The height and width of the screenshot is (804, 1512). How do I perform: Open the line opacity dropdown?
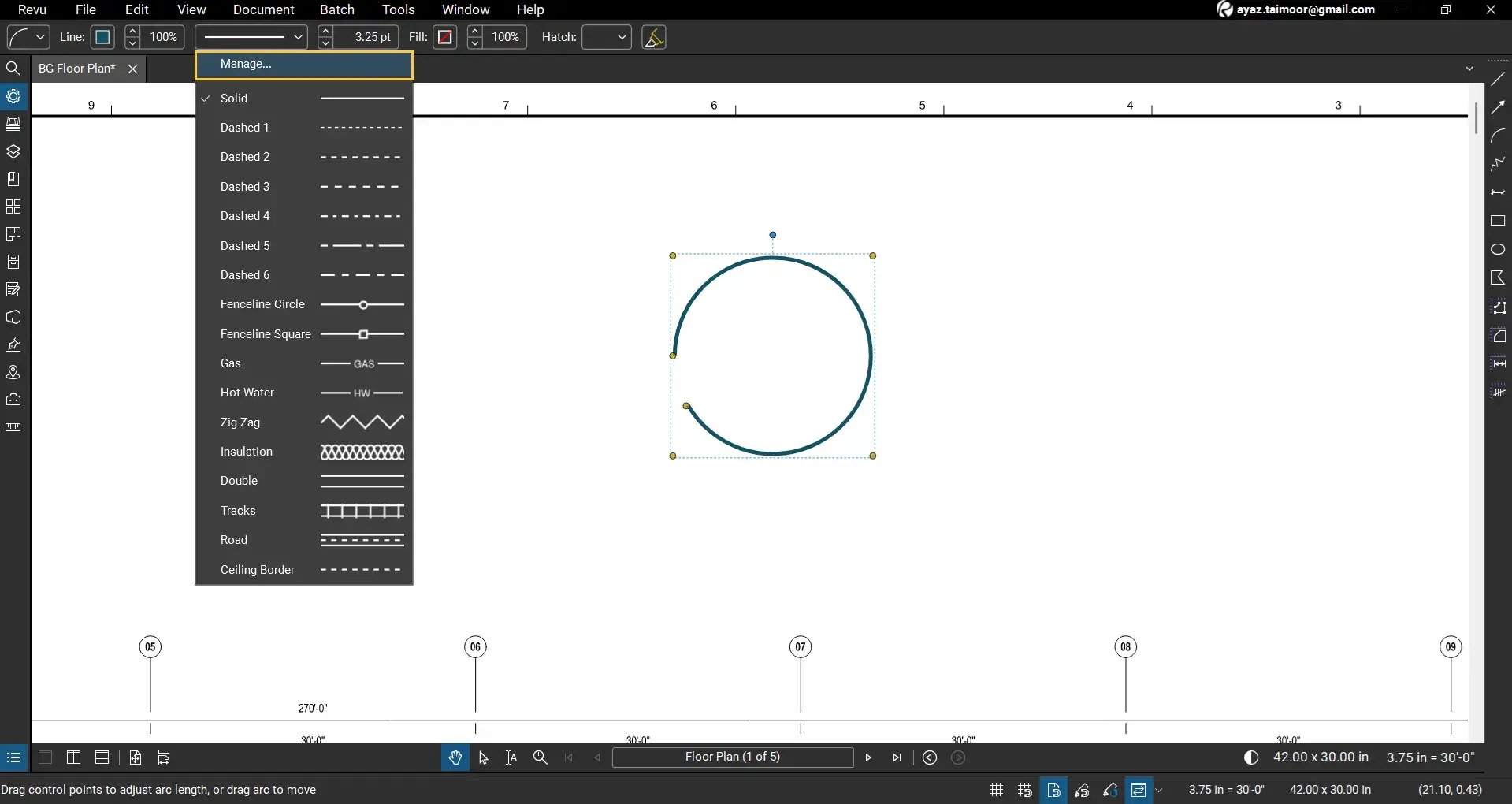[165, 37]
